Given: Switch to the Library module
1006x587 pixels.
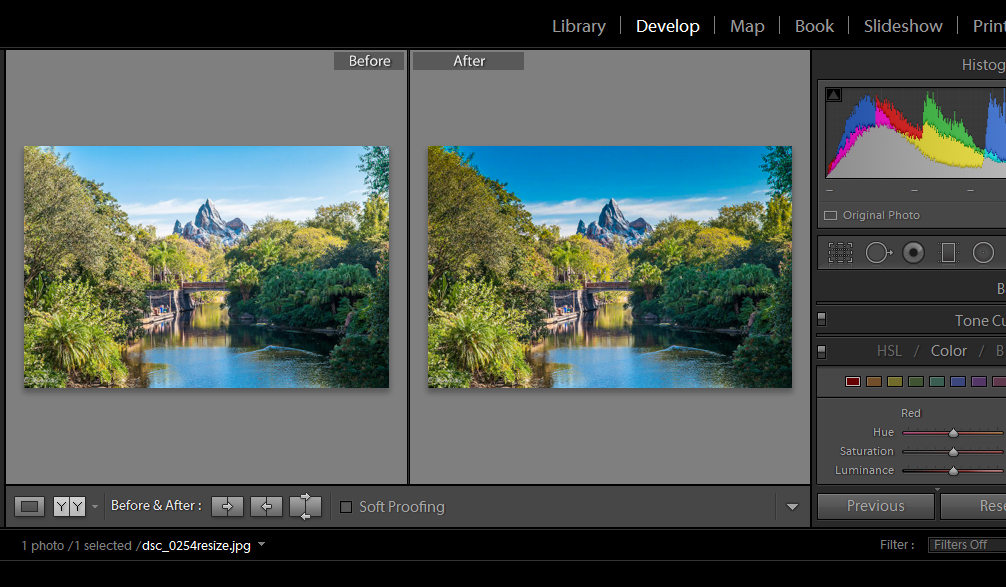Looking at the screenshot, I should click(x=579, y=26).
